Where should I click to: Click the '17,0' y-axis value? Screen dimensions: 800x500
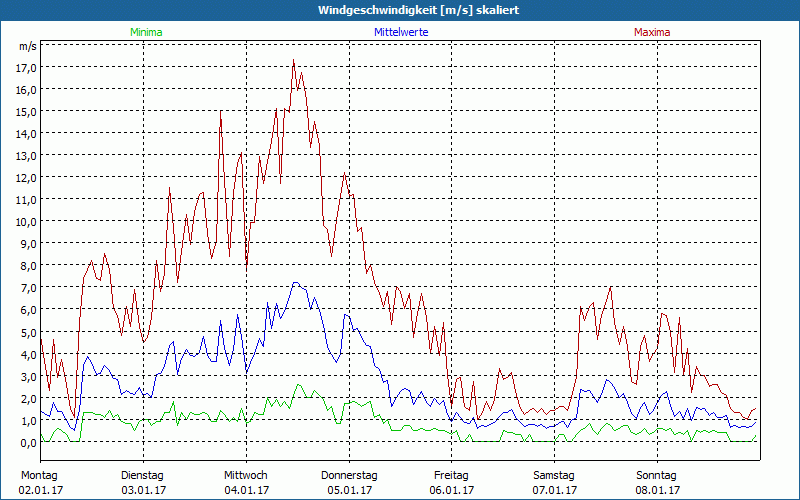pos(27,68)
